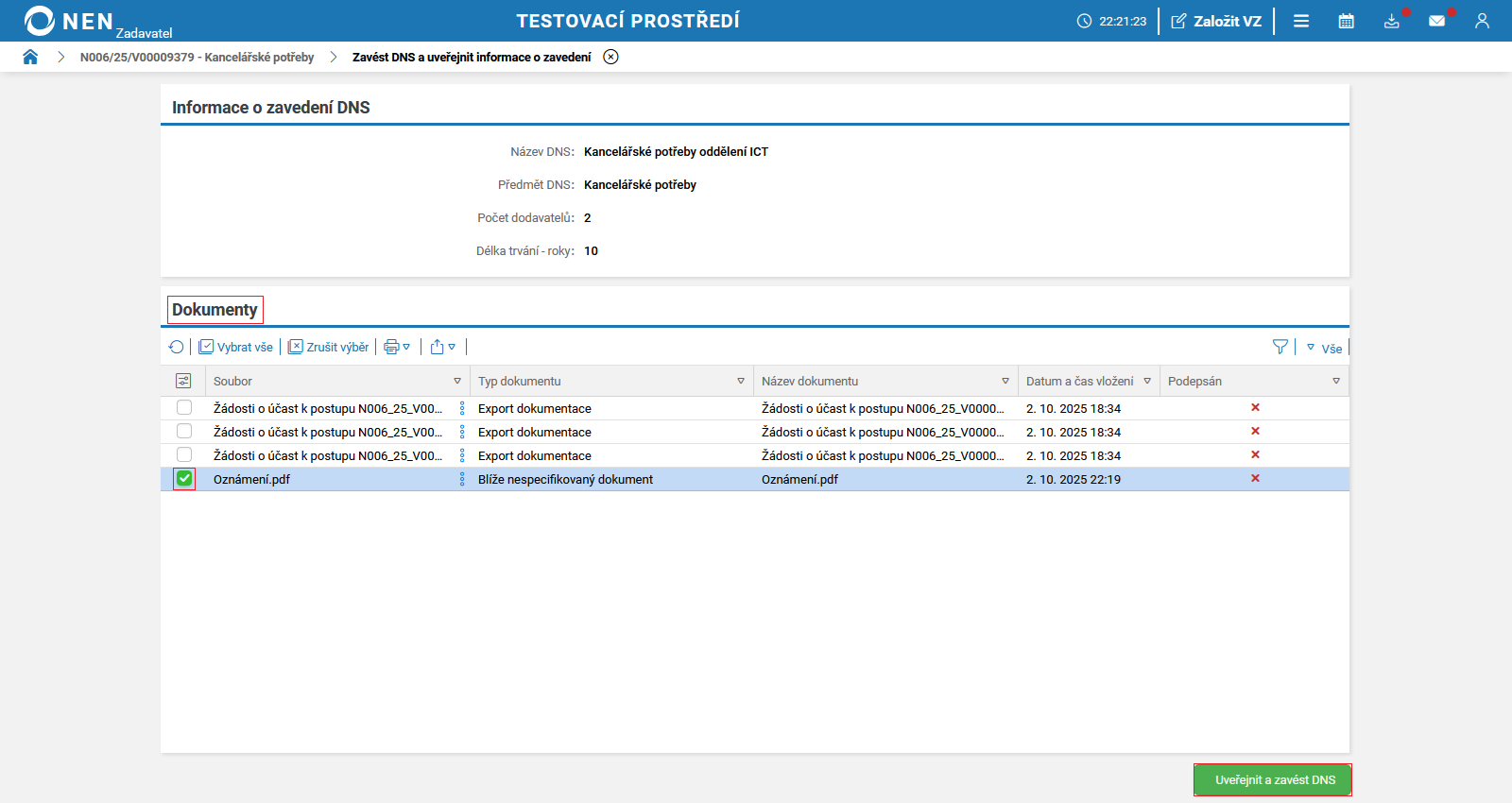This screenshot has width=1512, height=803.
Task: Click the filter funnel icon
Action: point(1280,347)
